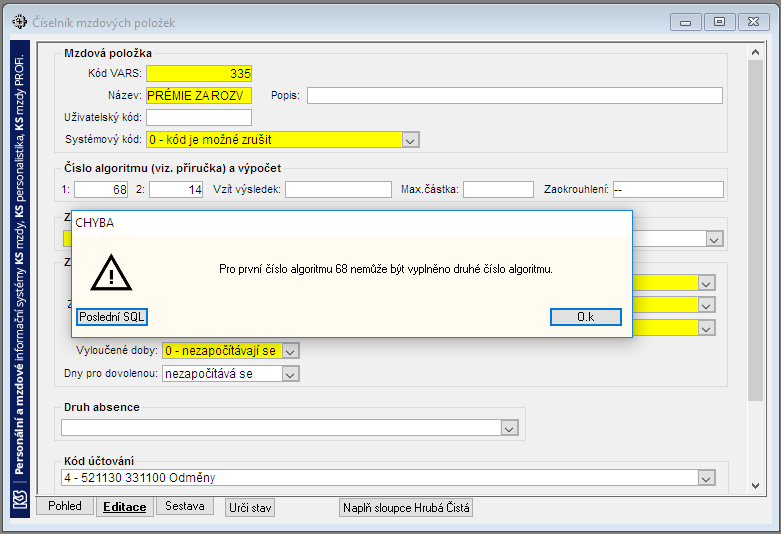Switch to the Editace tab
The image size is (781, 534).
[125, 507]
